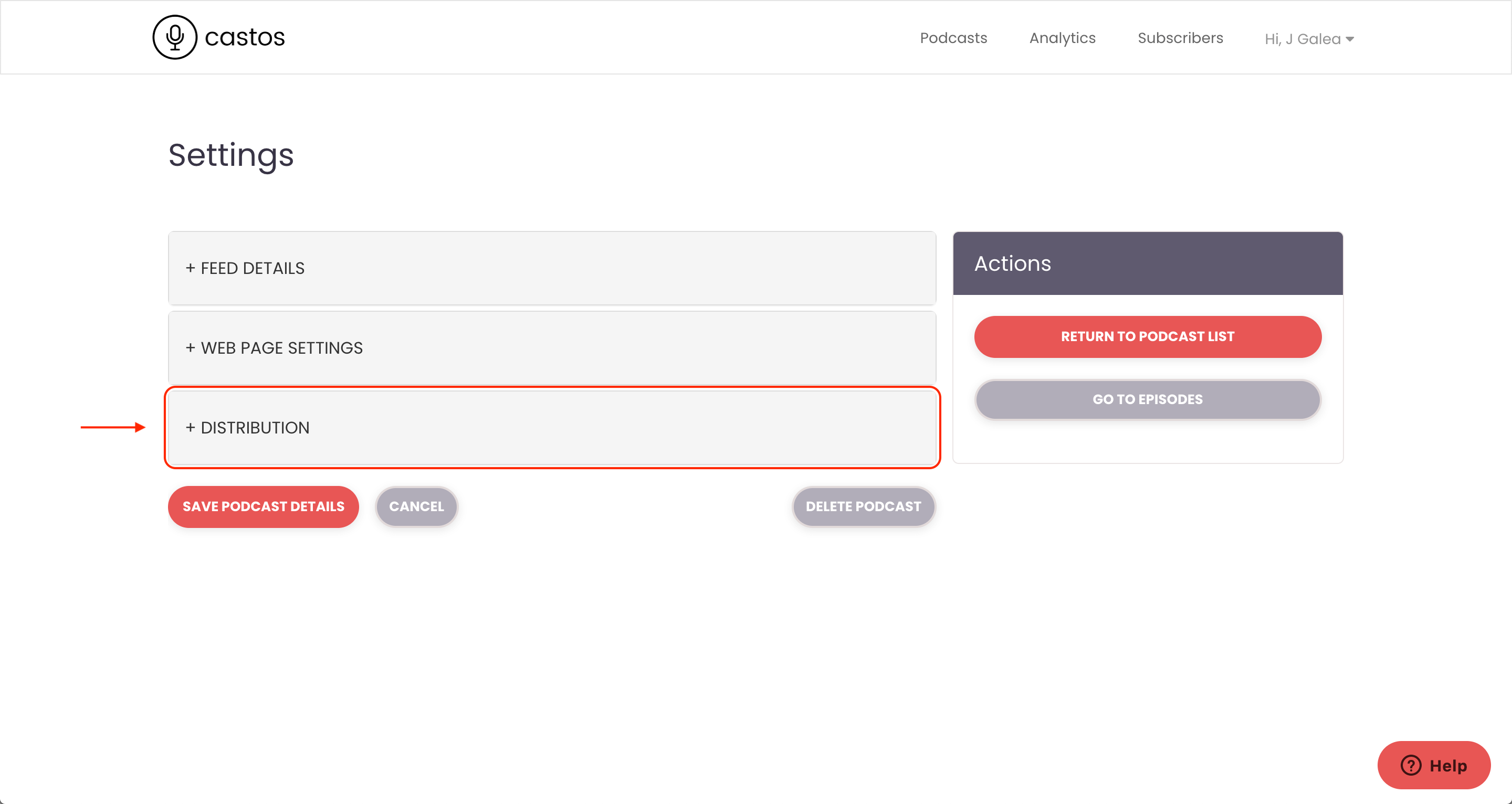The image size is (1512, 804).
Task: Click the Cancel button
Action: point(417,506)
